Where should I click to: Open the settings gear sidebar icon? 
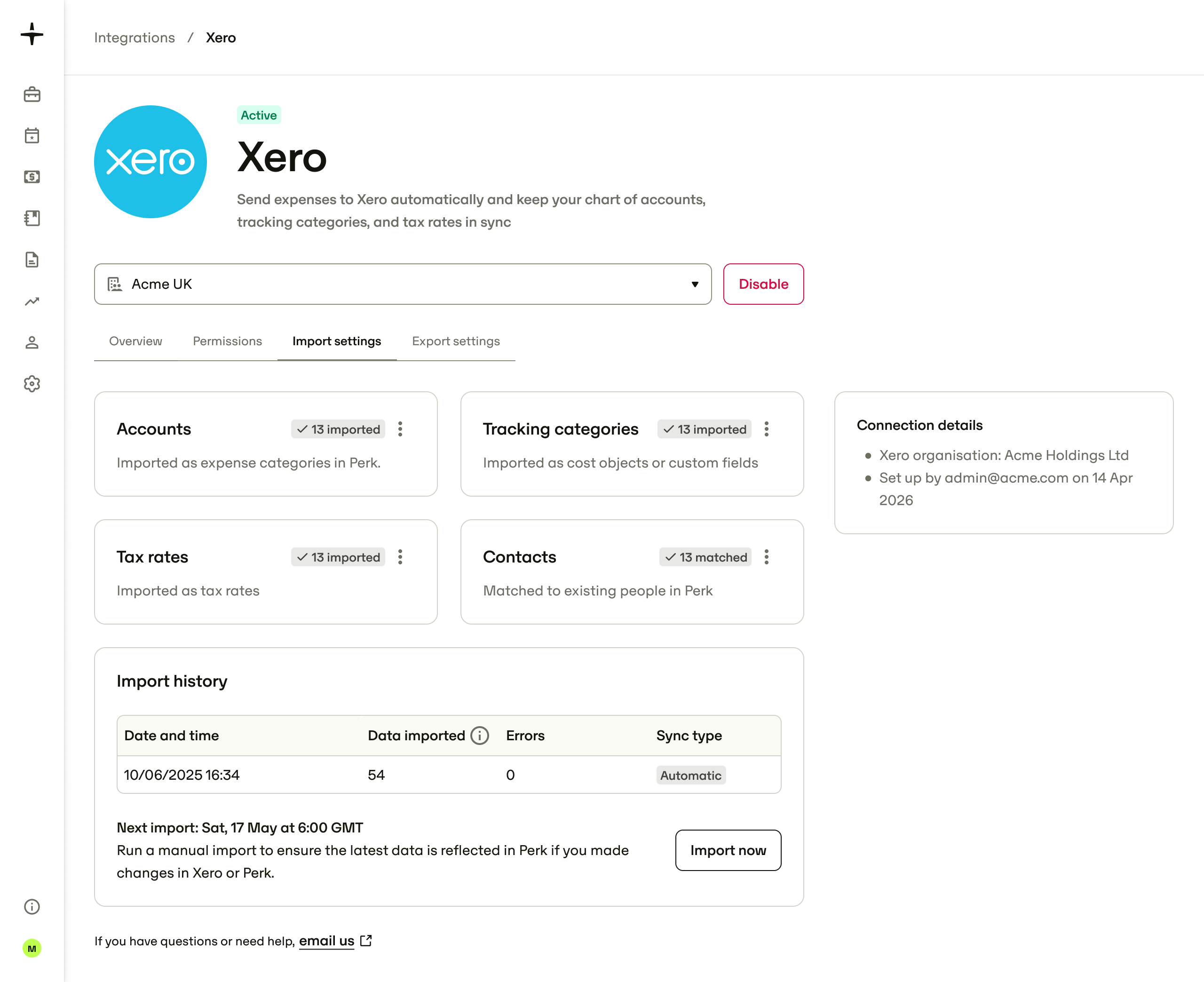tap(32, 383)
